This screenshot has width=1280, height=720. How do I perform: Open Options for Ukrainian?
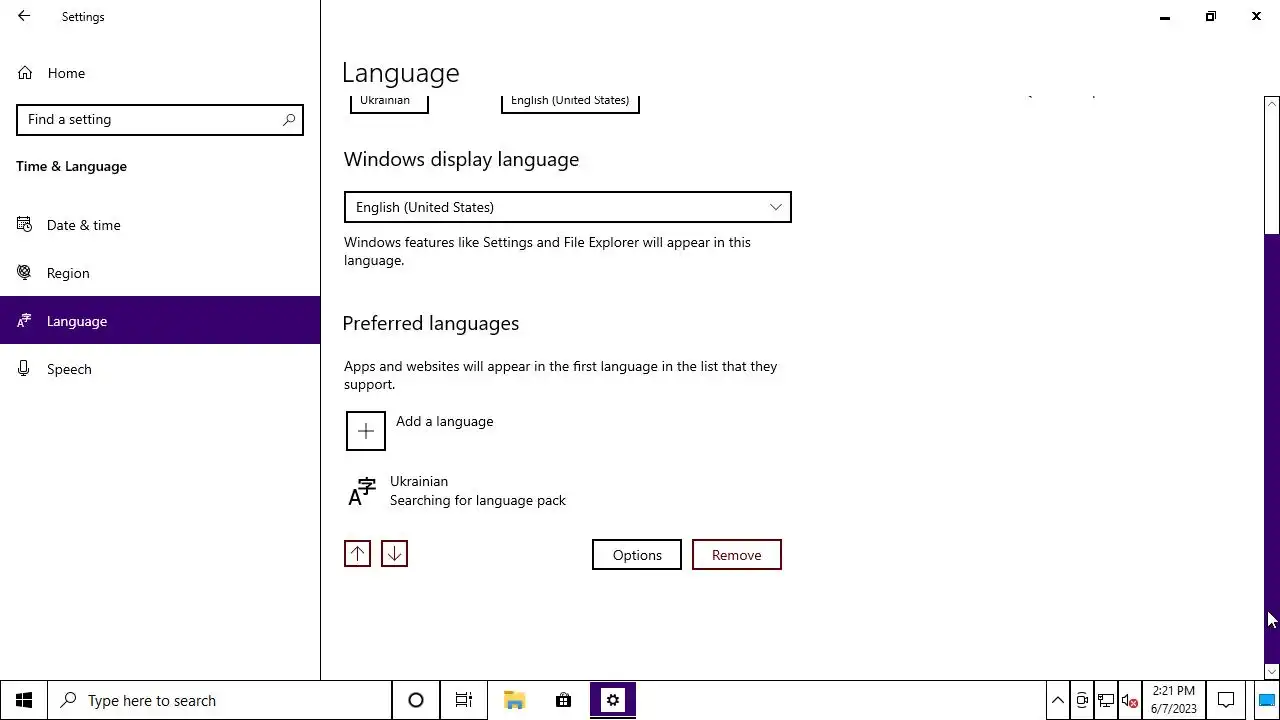point(637,555)
